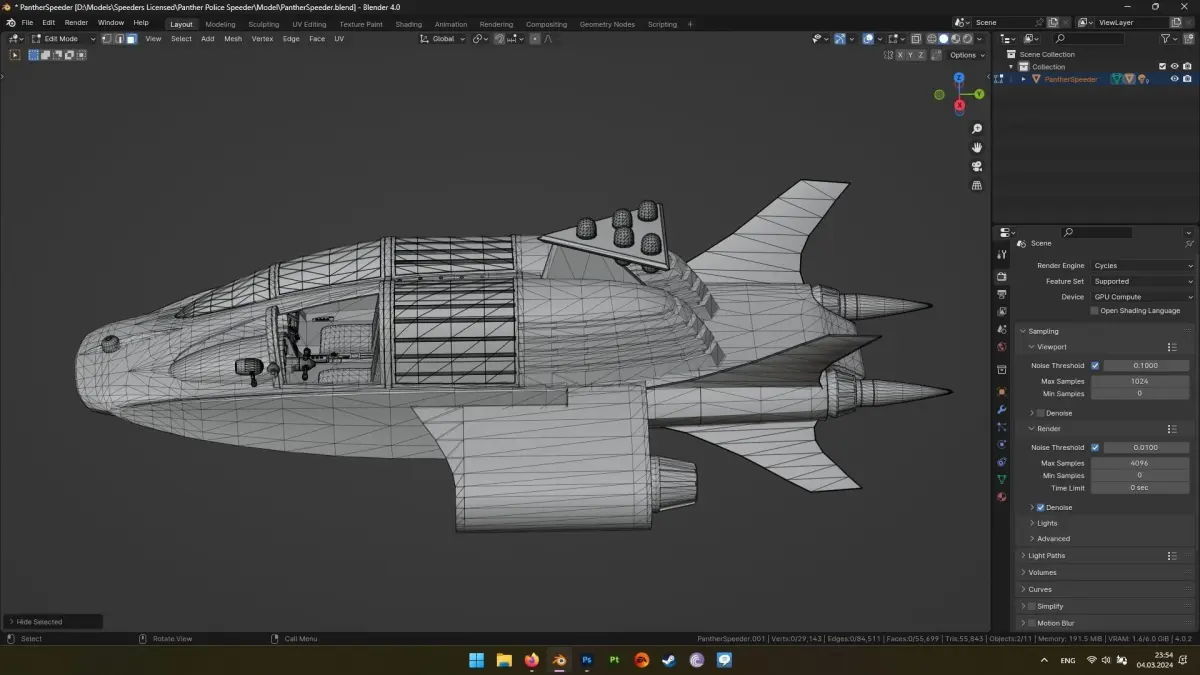Open the Windows Start menu
1200x675 pixels.
[476, 660]
